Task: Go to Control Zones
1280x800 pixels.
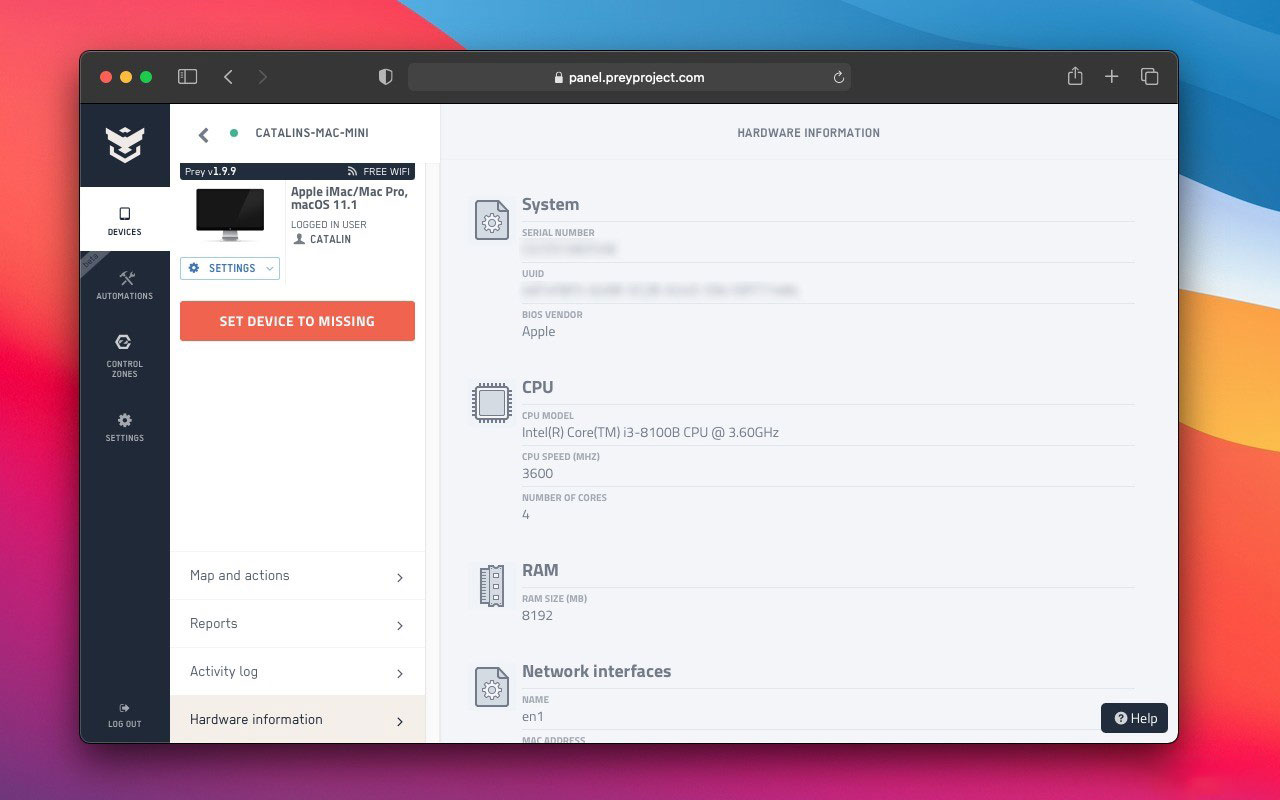Action: point(125,355)
